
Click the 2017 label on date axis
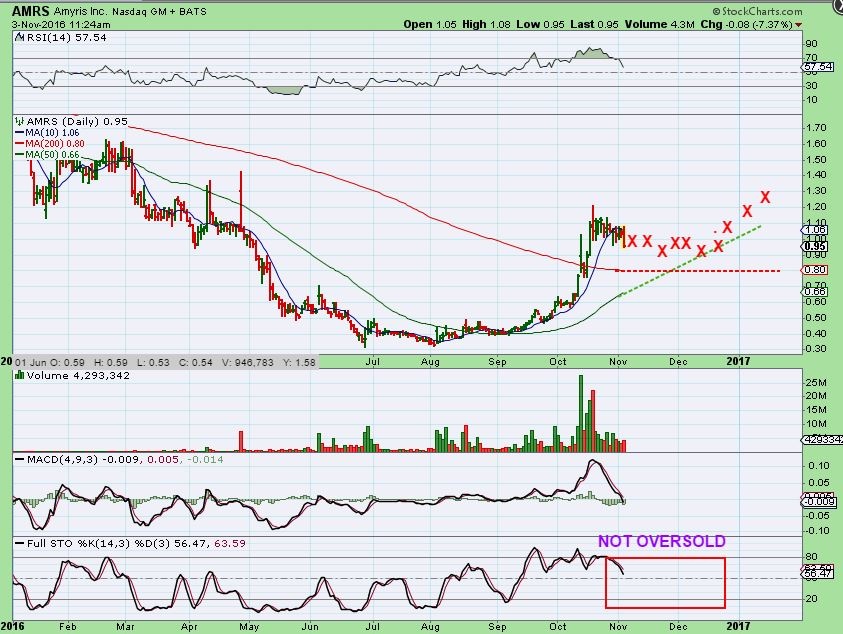tap(738, 358)
